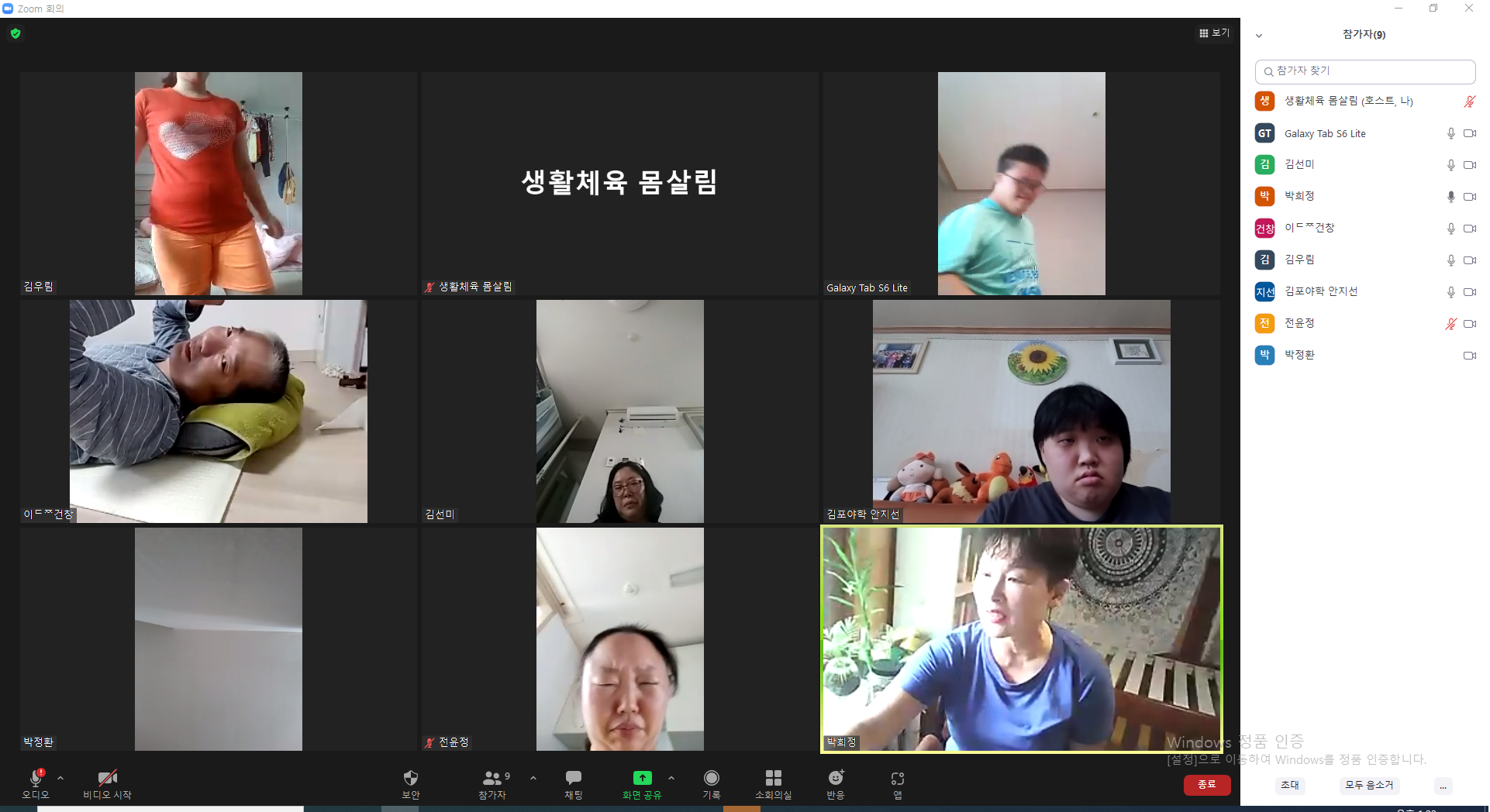Select 박희정 highlighted speaker video tile
The width and height of the screenshot is (1490, 812).
pos(1022,639)
